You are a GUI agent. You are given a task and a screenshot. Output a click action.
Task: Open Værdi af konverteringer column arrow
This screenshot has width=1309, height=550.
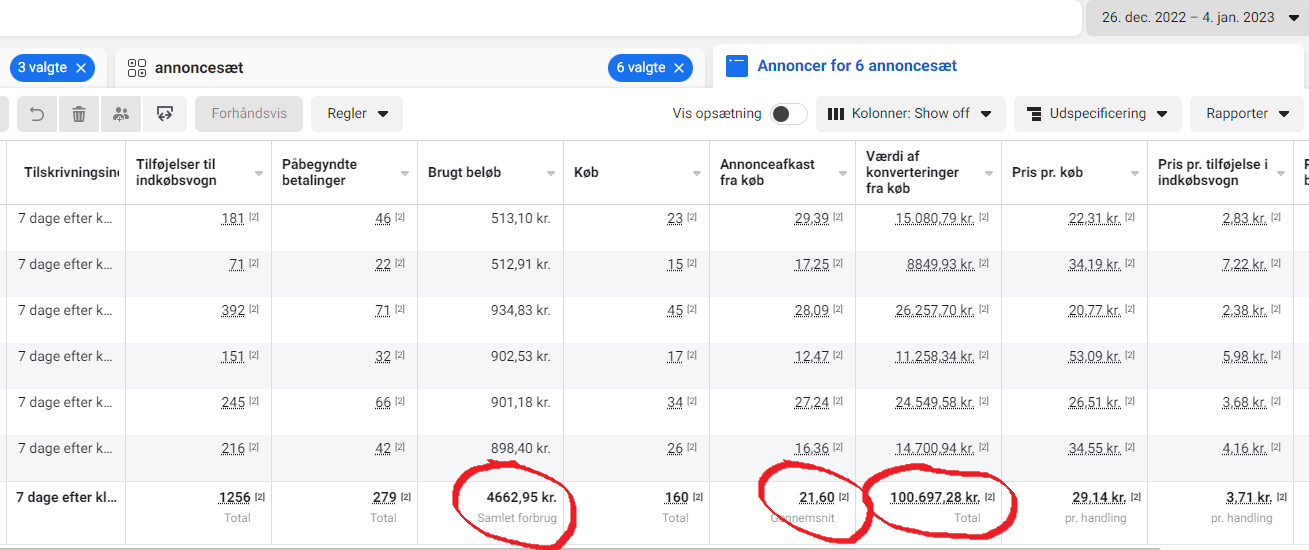pos(989,173)
